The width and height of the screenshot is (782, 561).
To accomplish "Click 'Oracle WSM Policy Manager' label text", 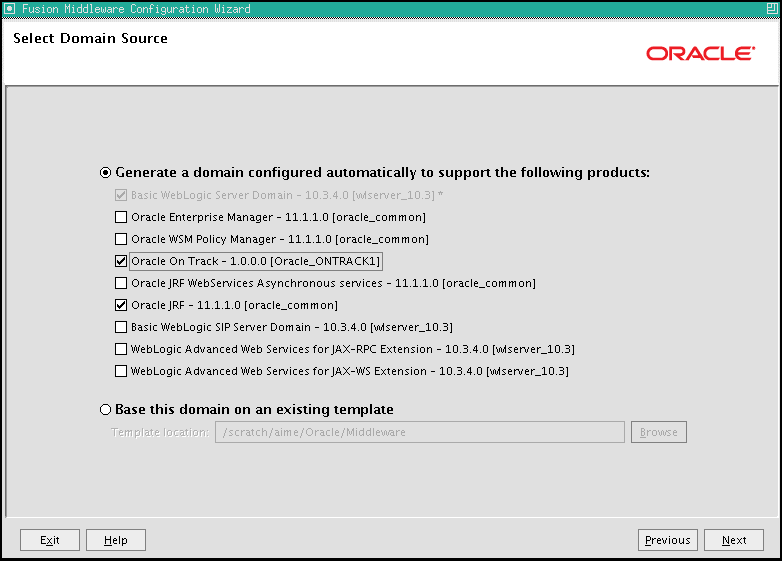I will pos(280,239).
